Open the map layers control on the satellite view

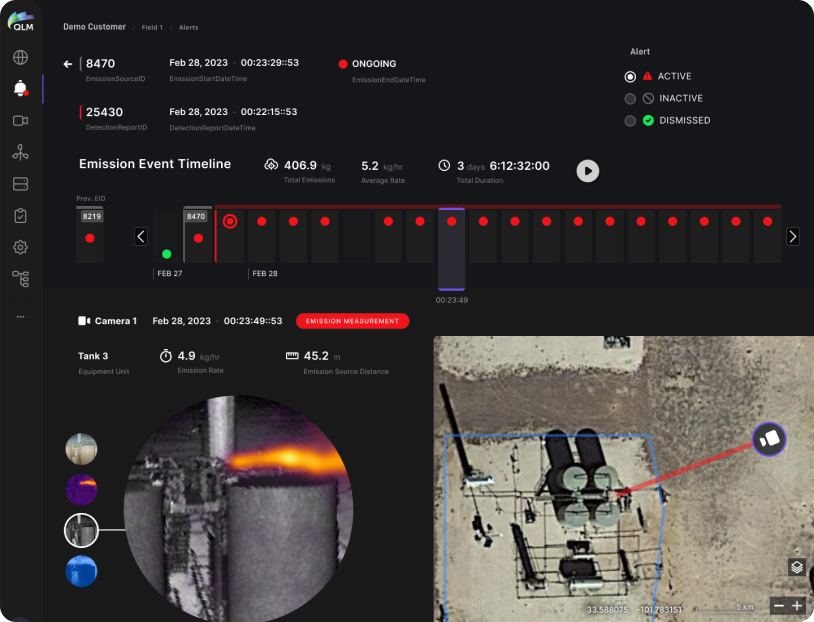coord(796,566)
